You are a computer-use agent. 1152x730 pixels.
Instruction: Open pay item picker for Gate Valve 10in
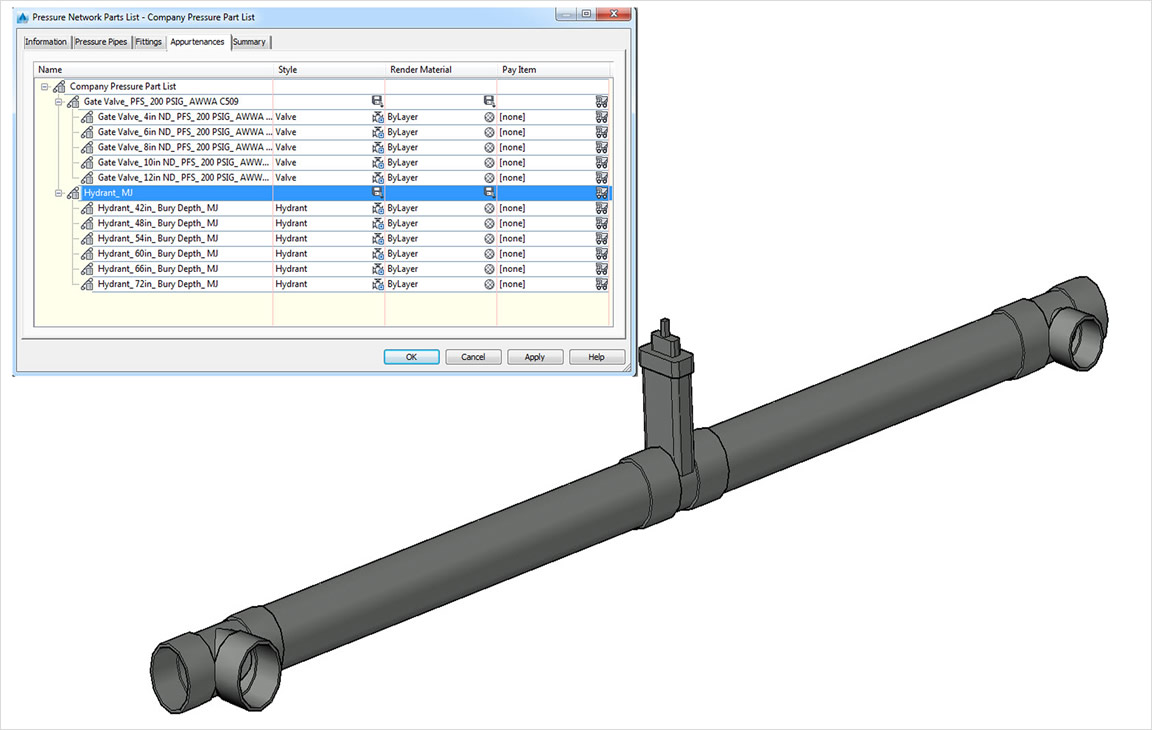click(602, 163)
